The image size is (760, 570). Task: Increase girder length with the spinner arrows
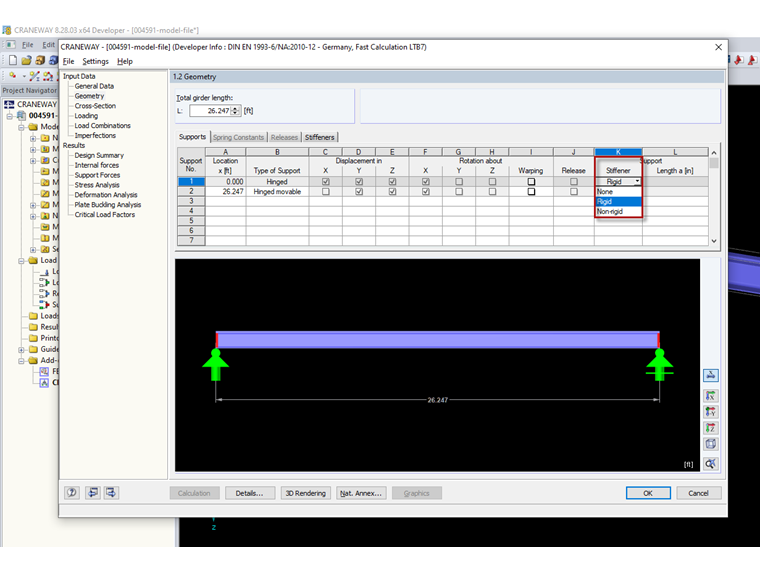pos(235,109)
